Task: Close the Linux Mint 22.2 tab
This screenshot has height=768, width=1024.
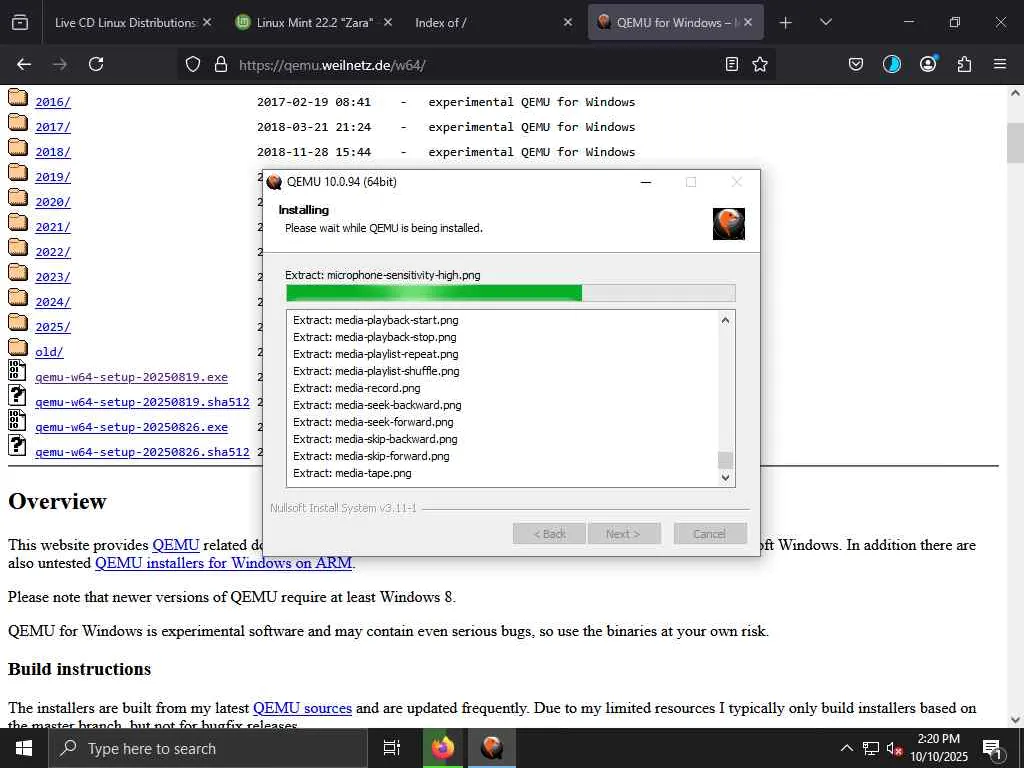Action: tap(388, 22)
